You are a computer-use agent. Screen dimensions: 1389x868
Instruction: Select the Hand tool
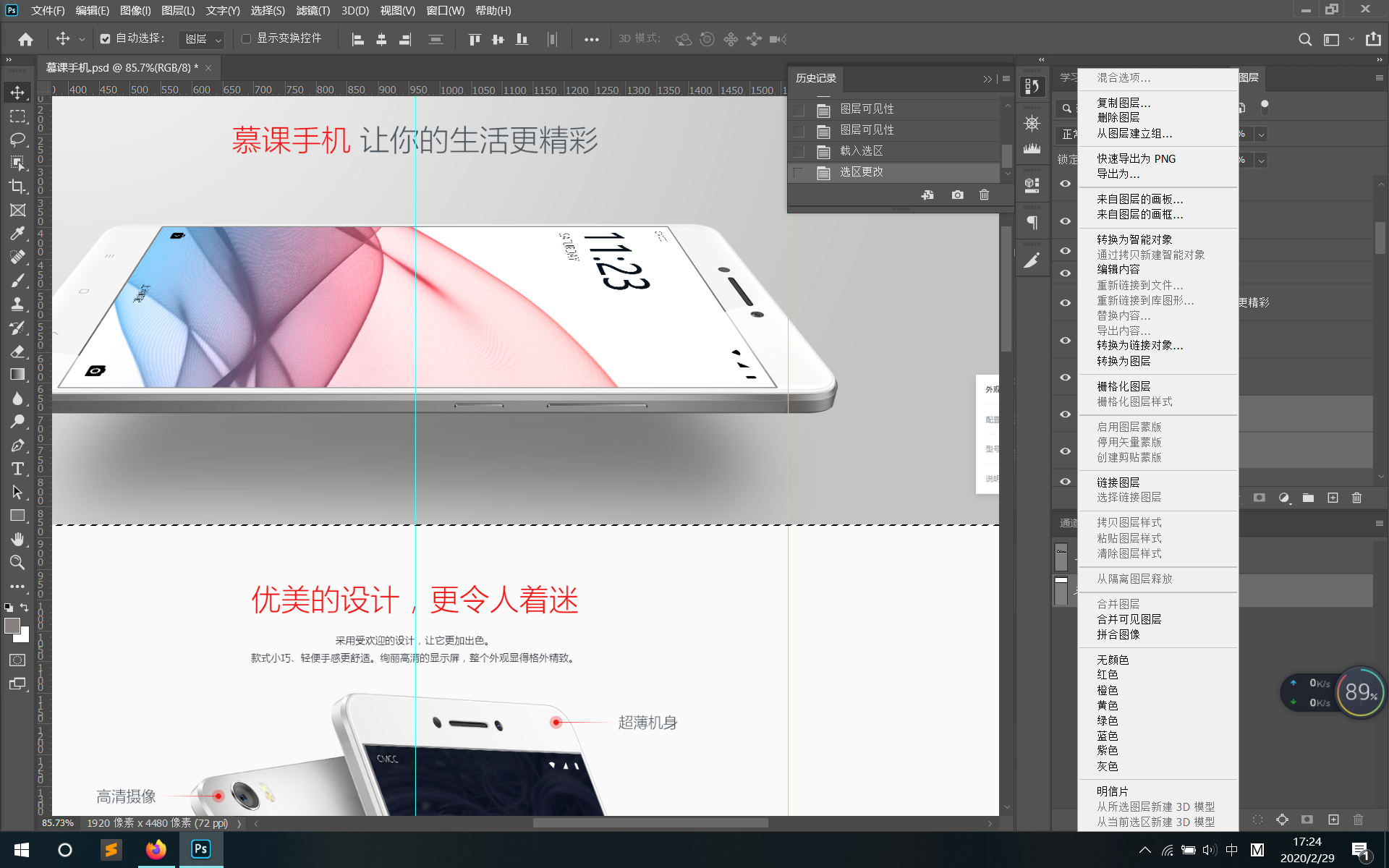pyautogui.click(x=17, y=540)
